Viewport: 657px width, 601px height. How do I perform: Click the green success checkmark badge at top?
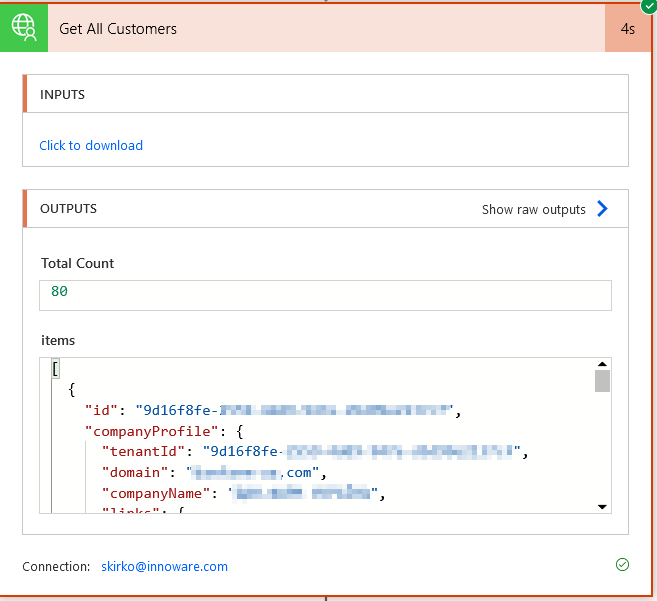point(649,6)
